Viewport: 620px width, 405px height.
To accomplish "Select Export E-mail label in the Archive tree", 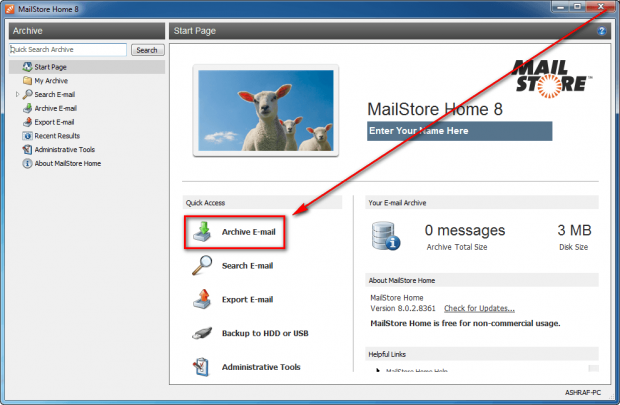I will [54, 122].
